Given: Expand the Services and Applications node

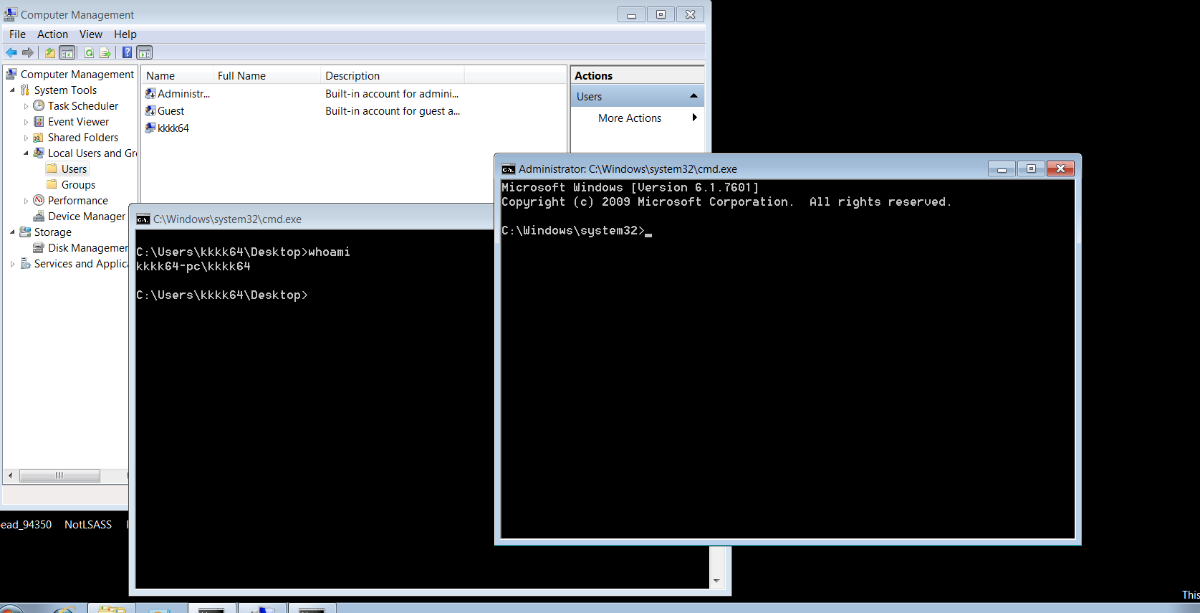Looking at the screenshot, I should pos(13,264).
